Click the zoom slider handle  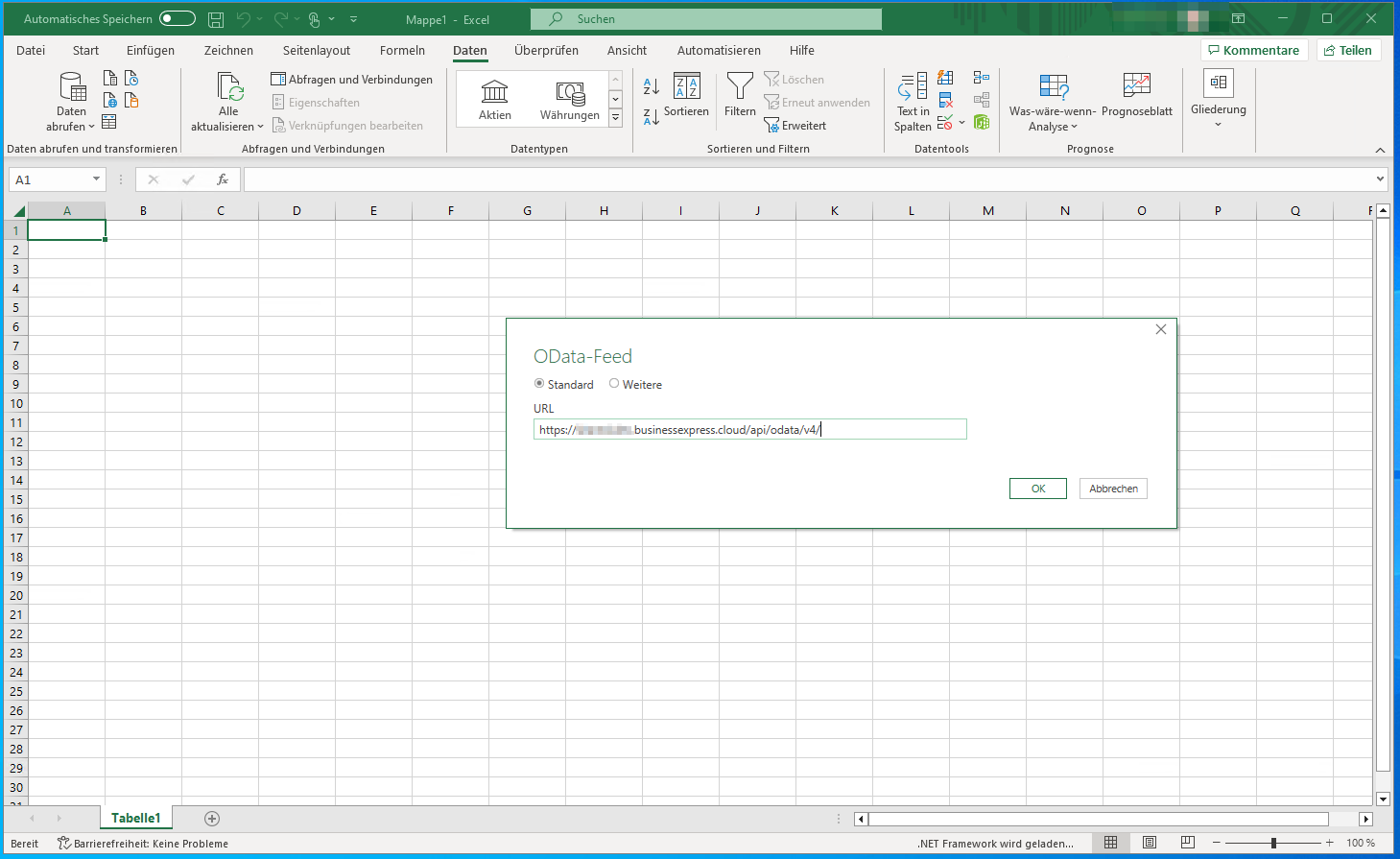(1273, 843)
